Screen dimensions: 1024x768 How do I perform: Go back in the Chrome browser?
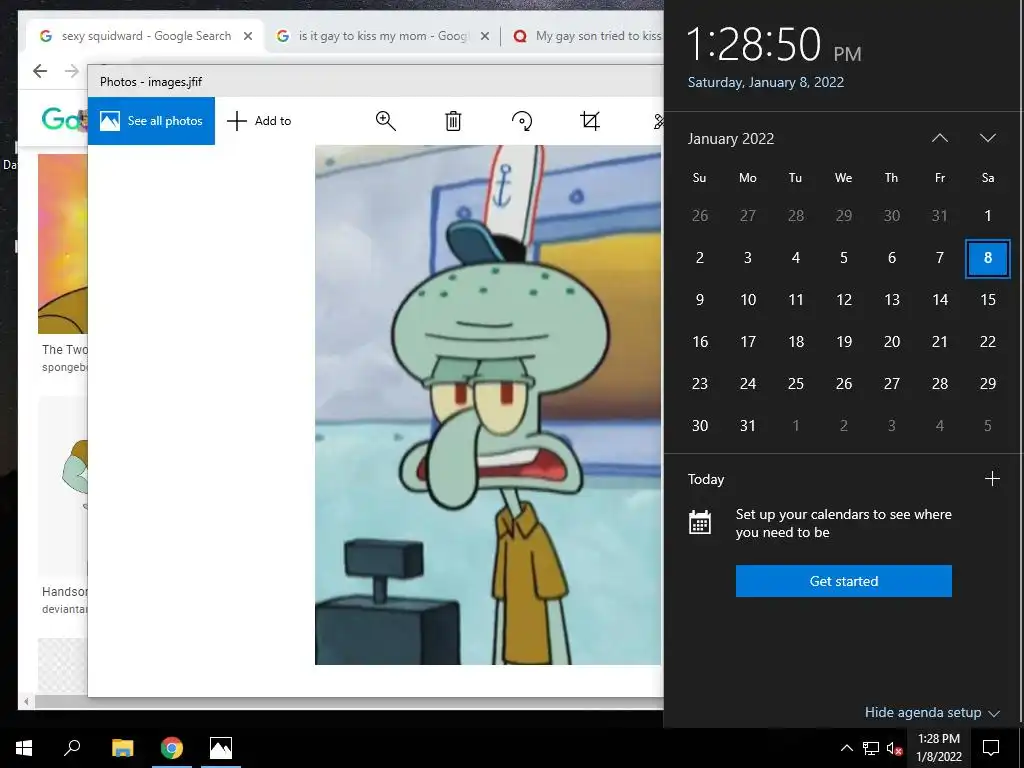40,71
